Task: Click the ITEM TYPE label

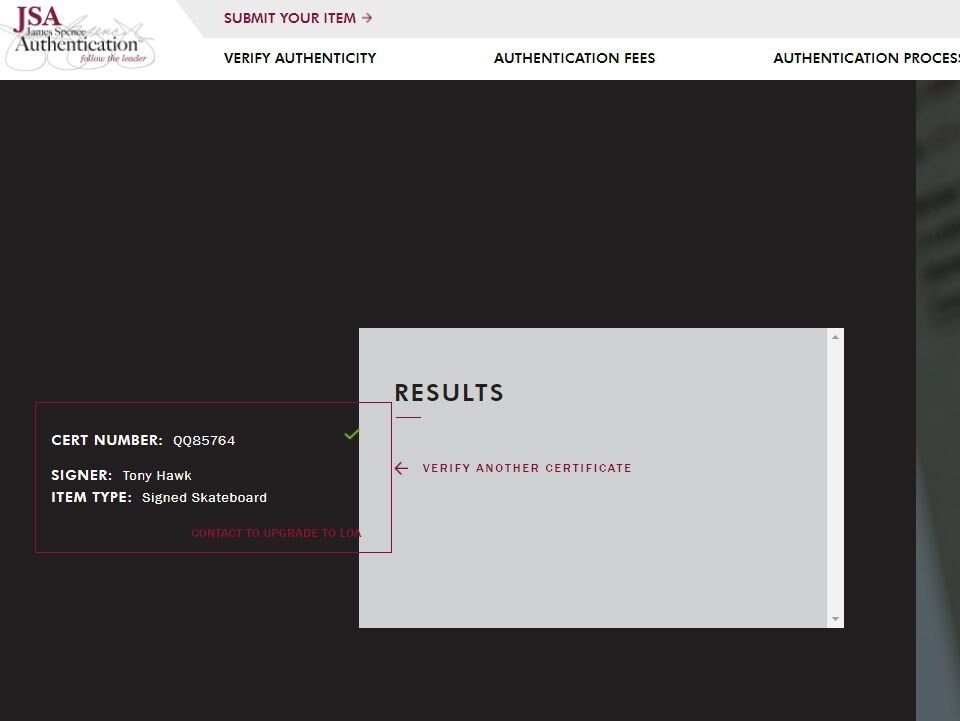Action: click(x=91, y=497)
